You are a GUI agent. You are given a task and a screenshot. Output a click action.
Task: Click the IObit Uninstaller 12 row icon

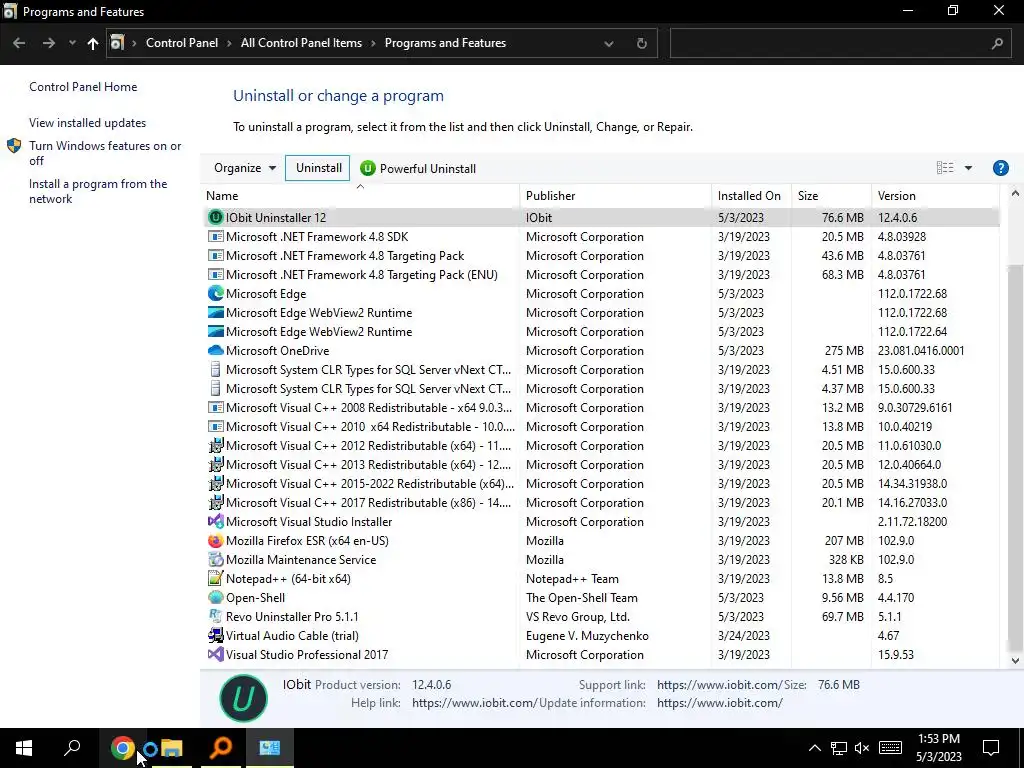tap(216, 217)
